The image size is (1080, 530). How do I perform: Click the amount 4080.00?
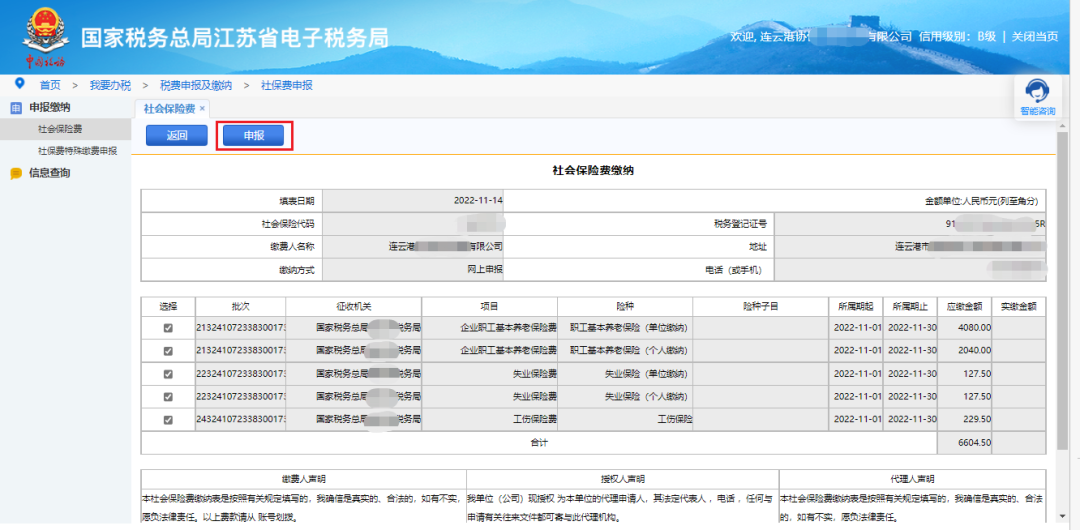tap(975, 328)
